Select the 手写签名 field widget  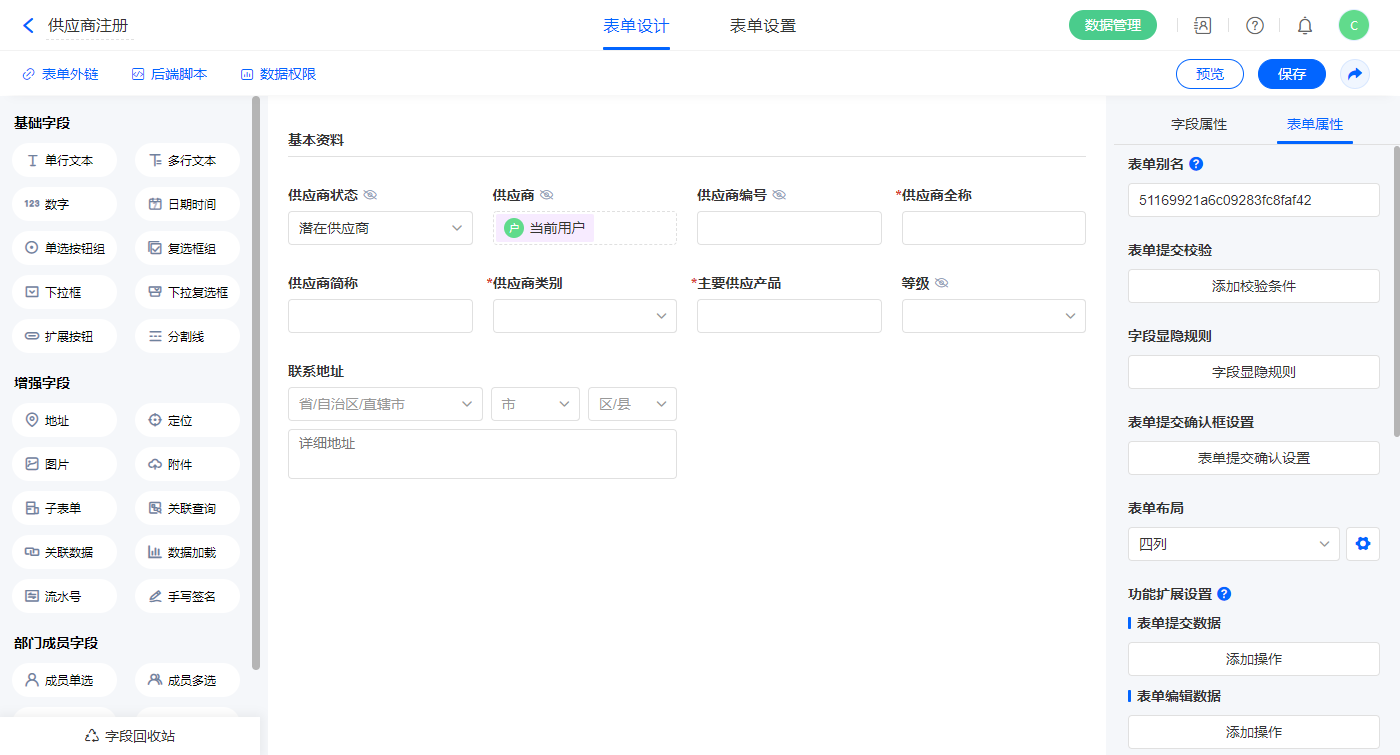point(187,596)
